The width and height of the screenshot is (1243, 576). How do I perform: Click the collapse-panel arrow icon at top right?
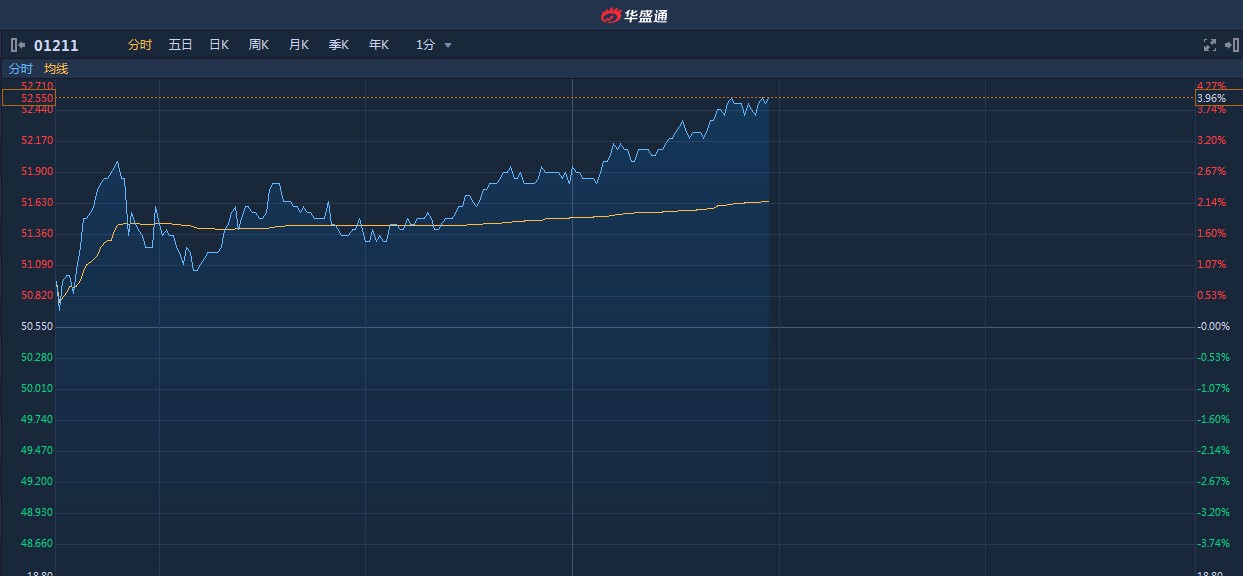(1231, 45)
